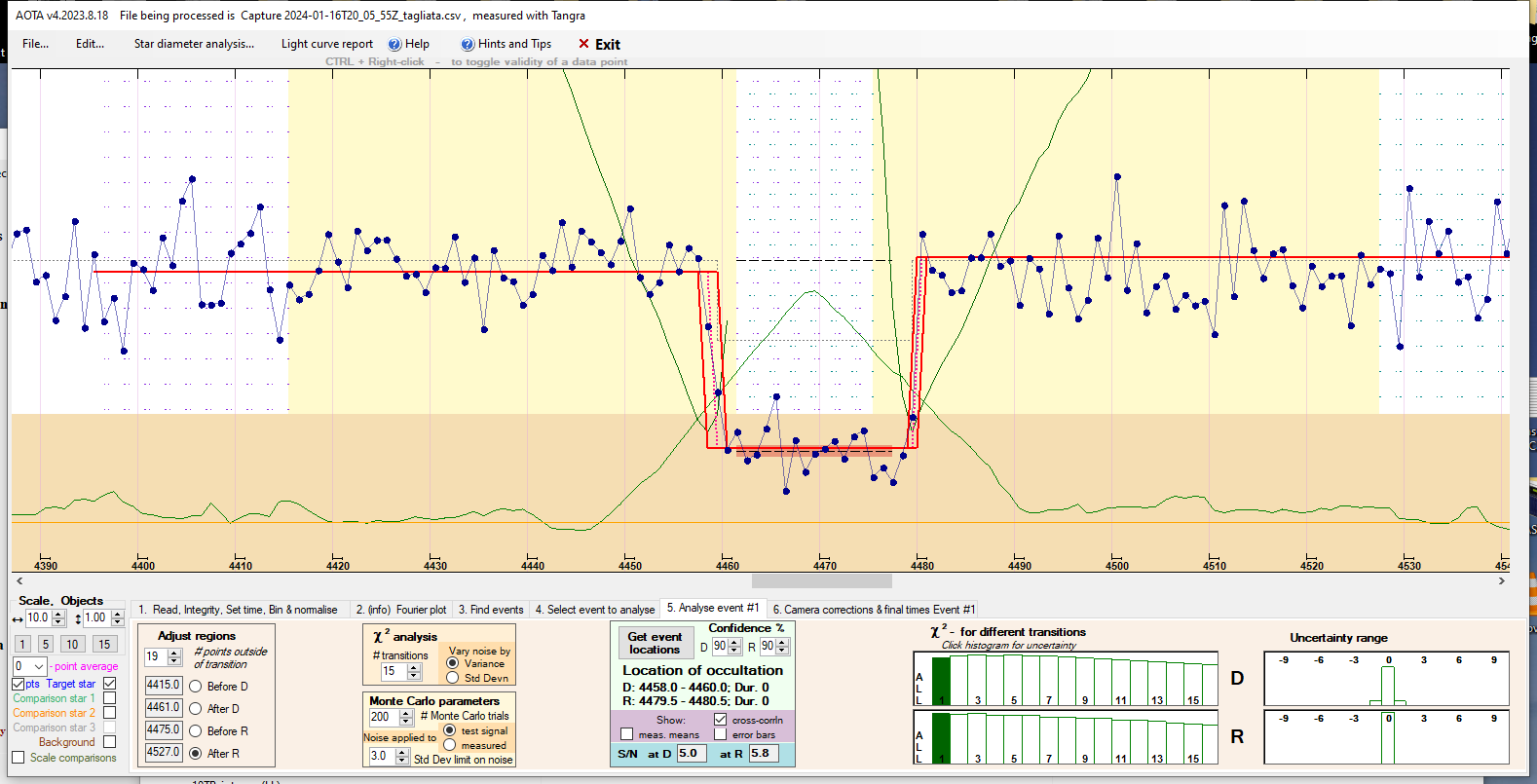Click the # transitions spinner arrows

coord(414,672)
